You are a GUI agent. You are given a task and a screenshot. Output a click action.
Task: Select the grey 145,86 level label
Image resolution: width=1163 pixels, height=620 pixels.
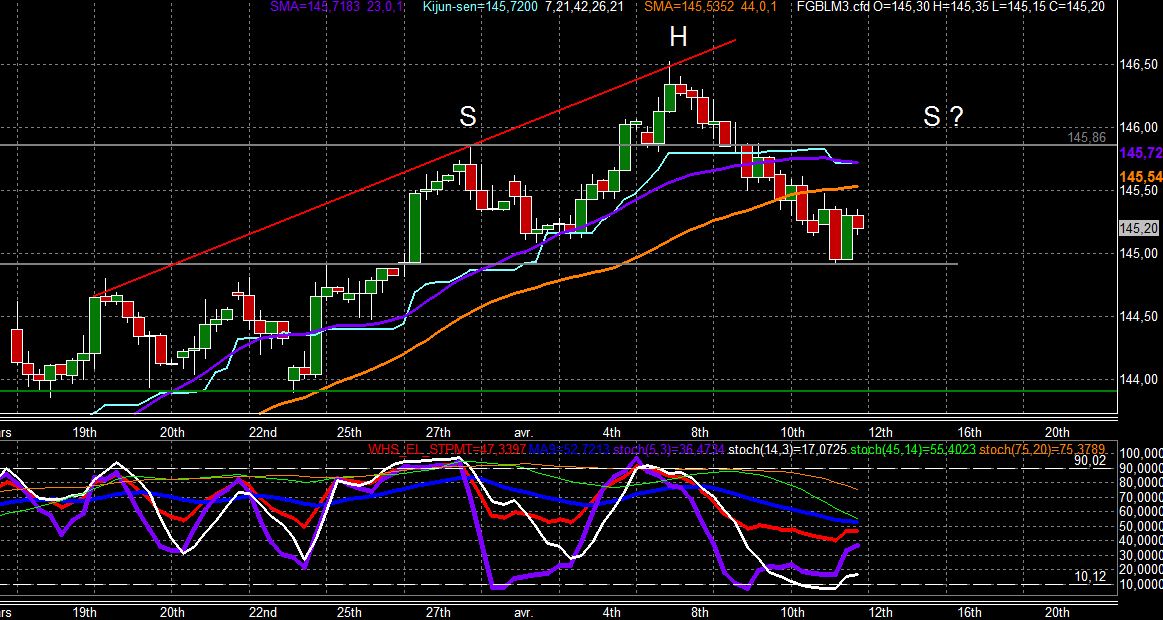[x=1087, y=138]
